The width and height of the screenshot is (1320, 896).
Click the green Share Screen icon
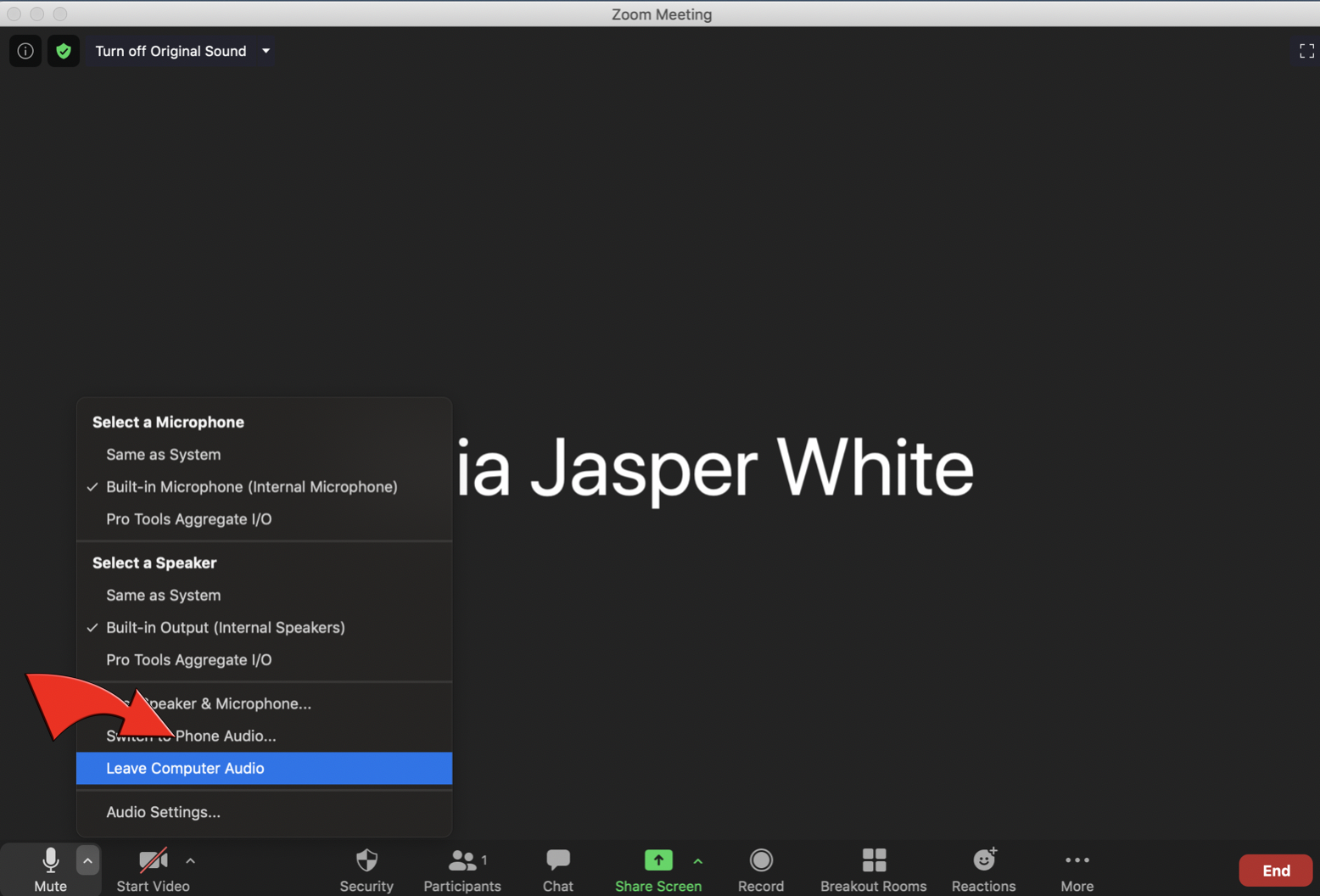(x=658, y=860)
